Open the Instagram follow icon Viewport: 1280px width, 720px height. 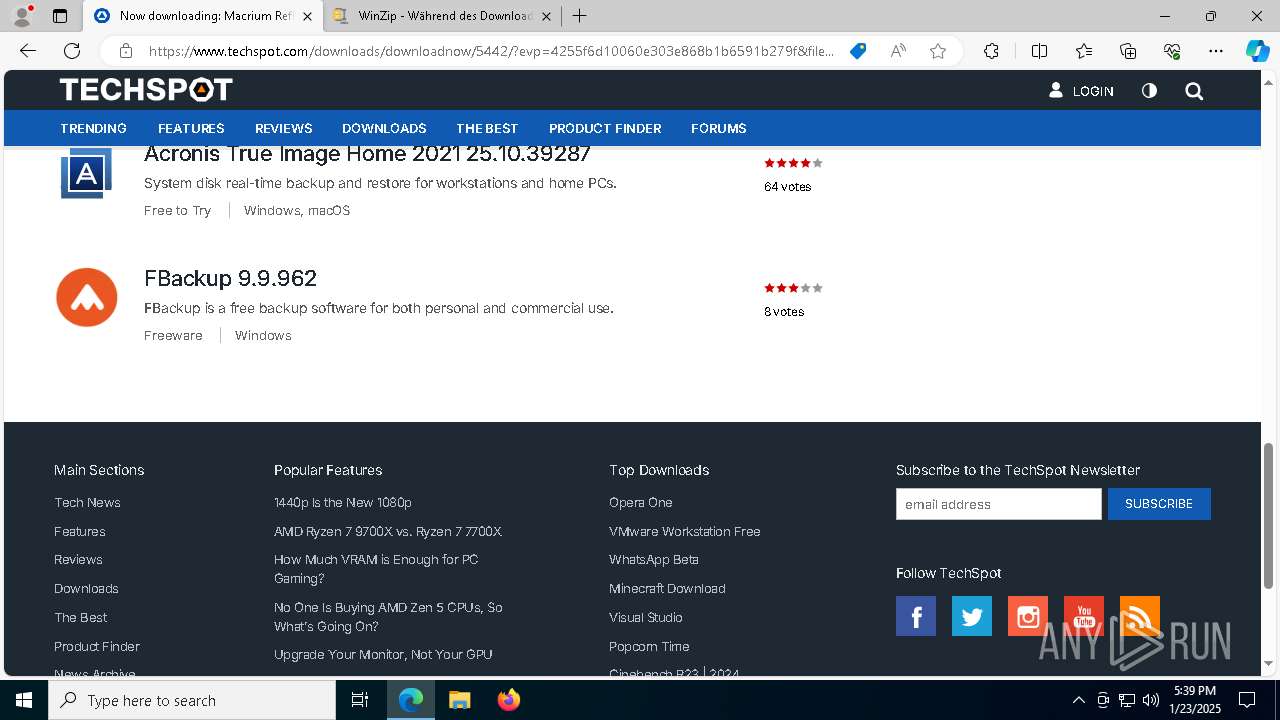pos(1028,616)
